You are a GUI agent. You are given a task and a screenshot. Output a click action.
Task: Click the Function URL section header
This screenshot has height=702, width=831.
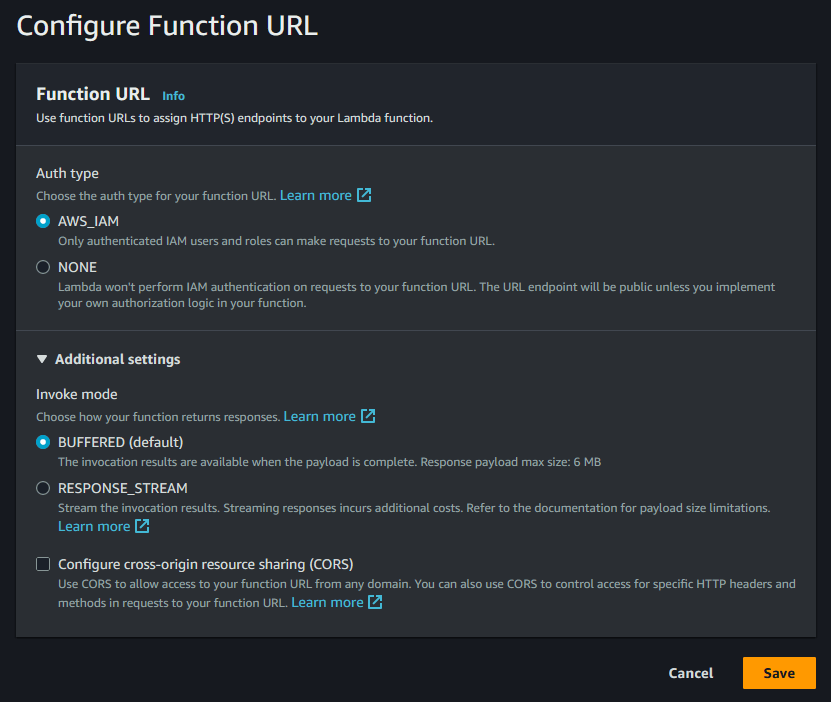click(x=92, y=94)
